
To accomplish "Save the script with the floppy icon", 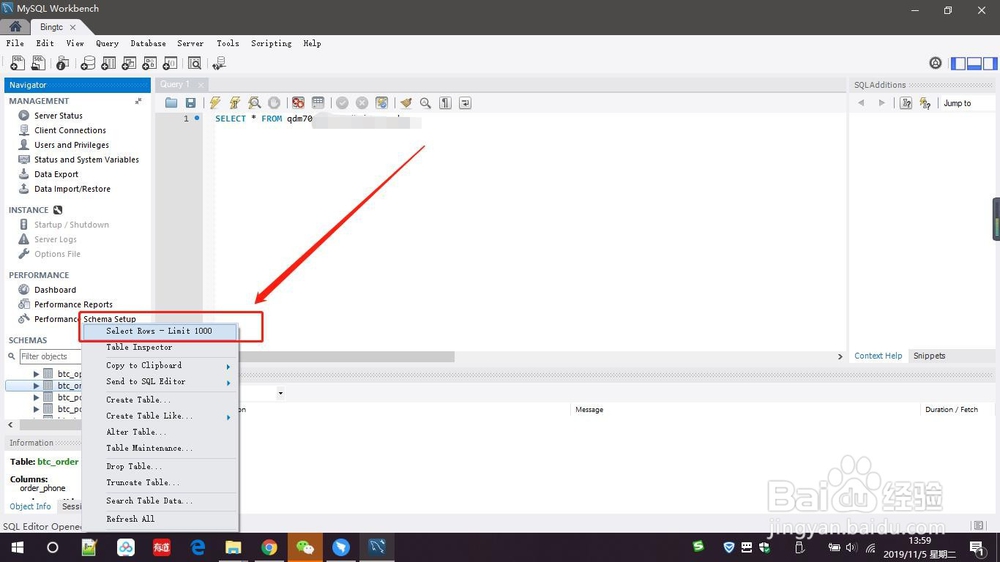I will click(x=190, y=103).
